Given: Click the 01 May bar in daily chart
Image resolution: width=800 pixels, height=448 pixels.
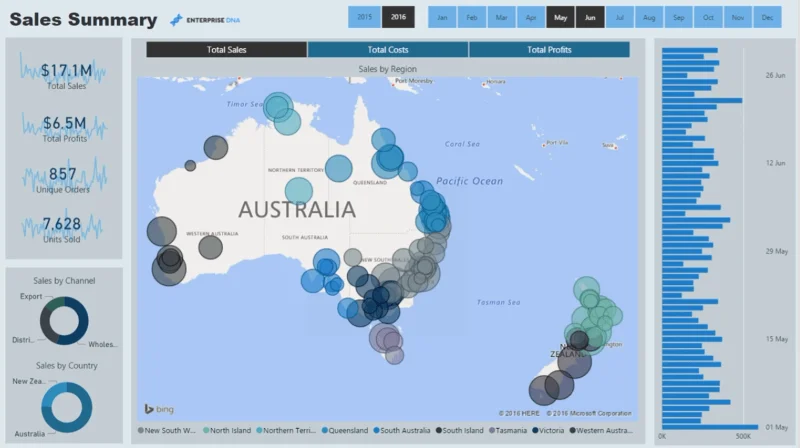Looking at the screenshot, I should click(x=710, y=427).
